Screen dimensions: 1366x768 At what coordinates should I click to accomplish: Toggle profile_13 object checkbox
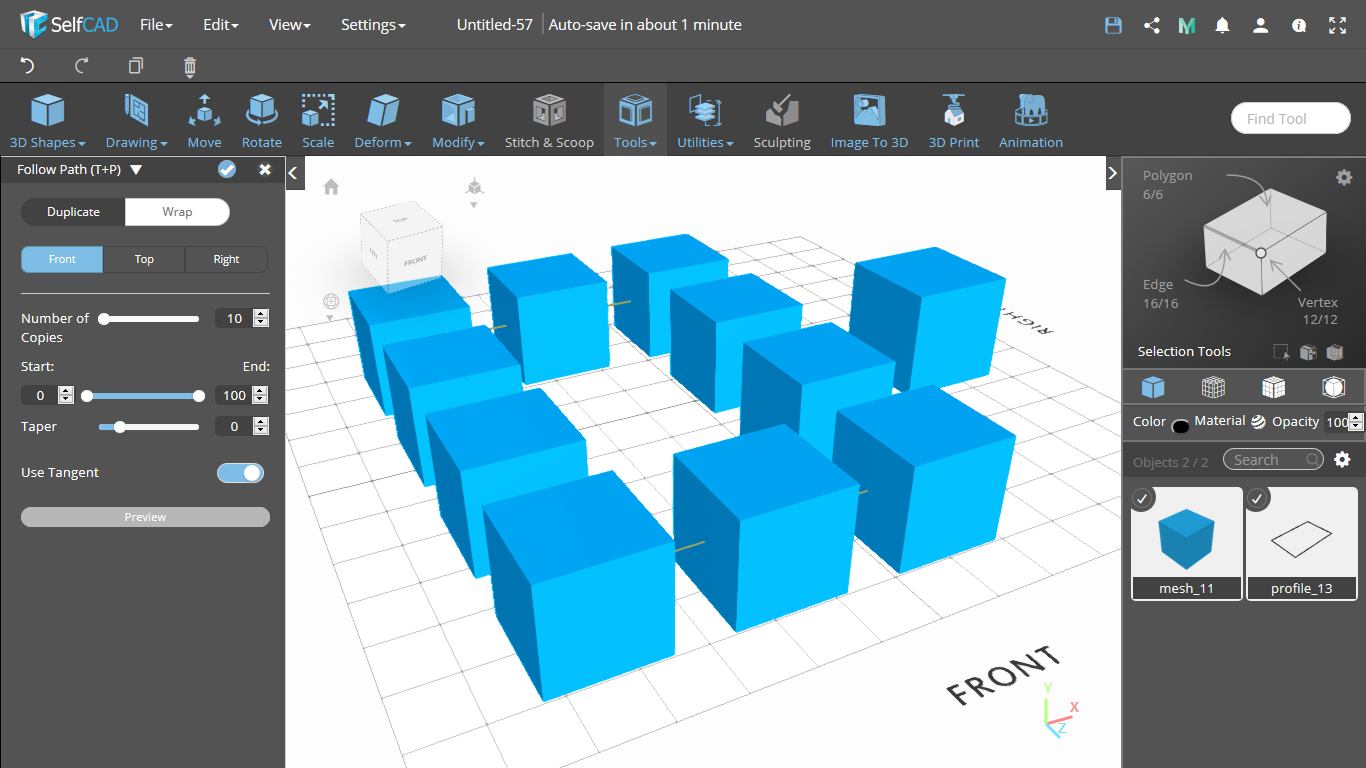[1258, 497]
